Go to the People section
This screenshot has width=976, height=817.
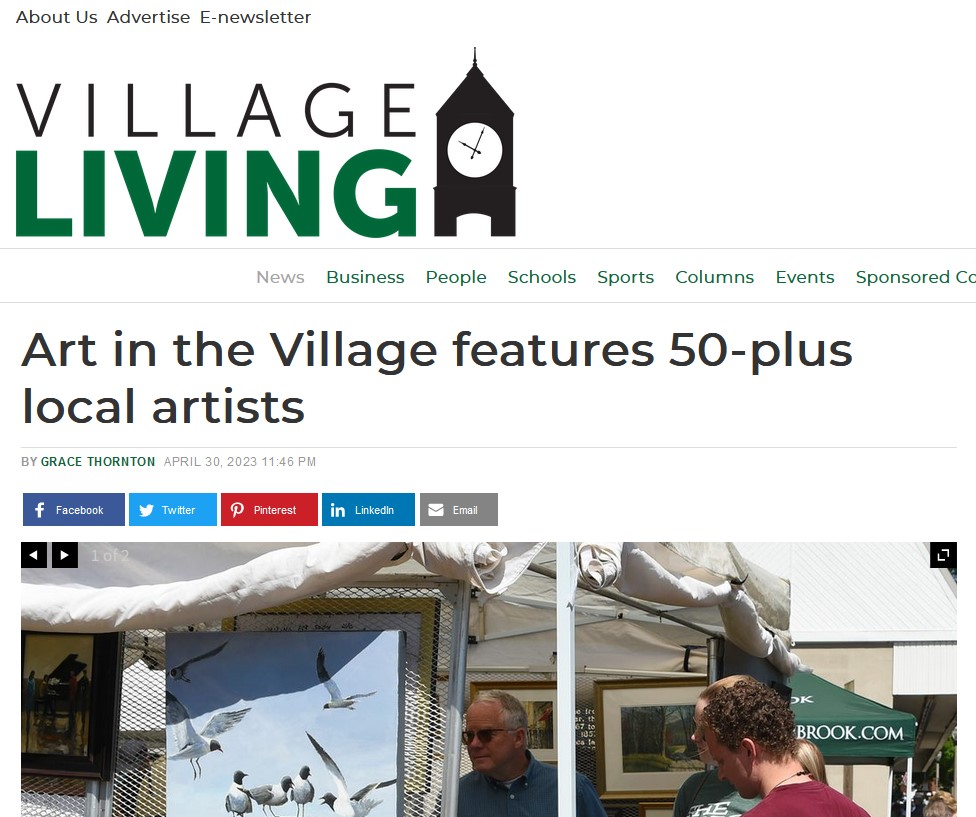tap(456, 277)
